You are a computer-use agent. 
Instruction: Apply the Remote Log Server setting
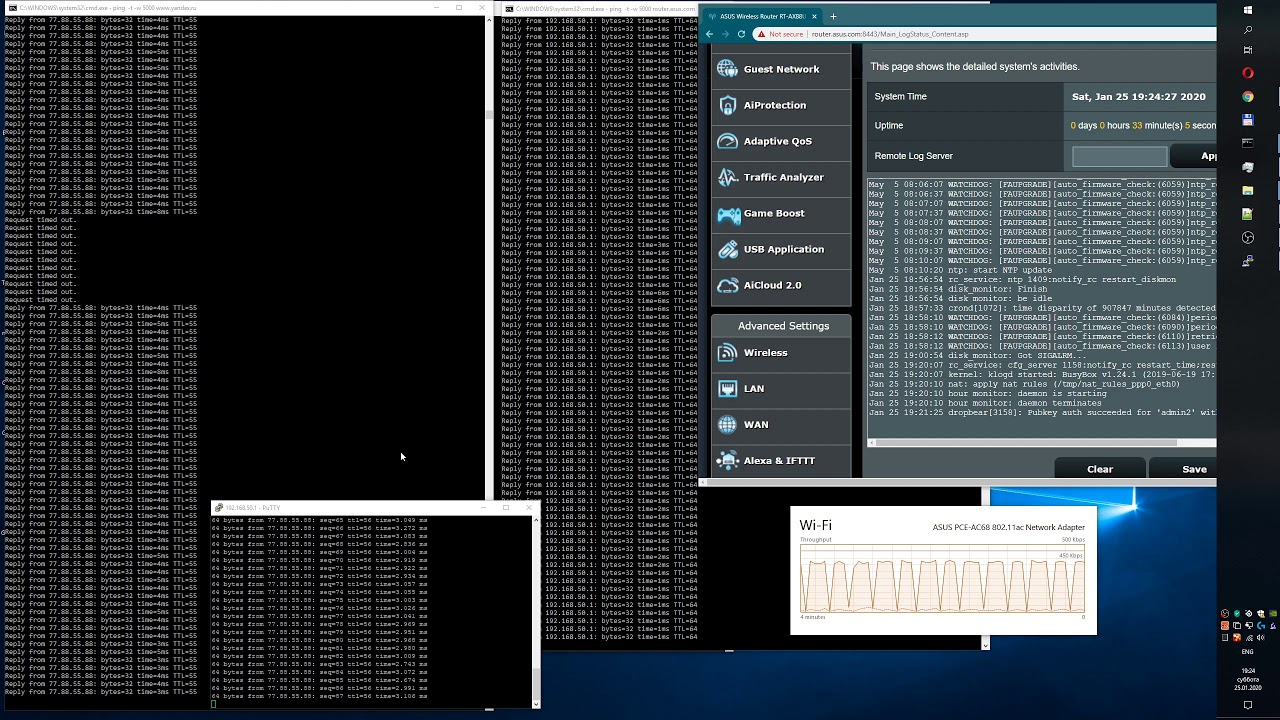click(1194, 156)
